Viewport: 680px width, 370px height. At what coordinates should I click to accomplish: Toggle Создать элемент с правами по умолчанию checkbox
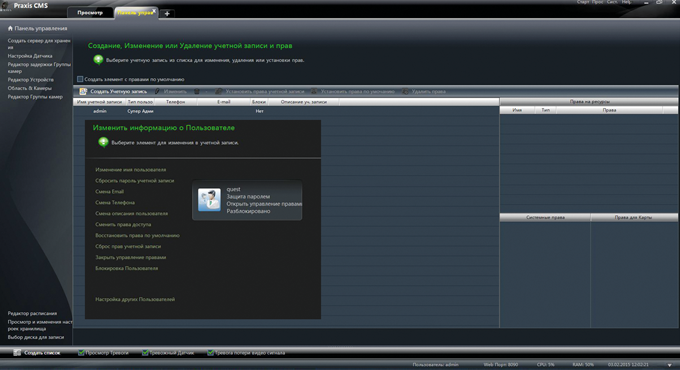[x=80, y=79]
